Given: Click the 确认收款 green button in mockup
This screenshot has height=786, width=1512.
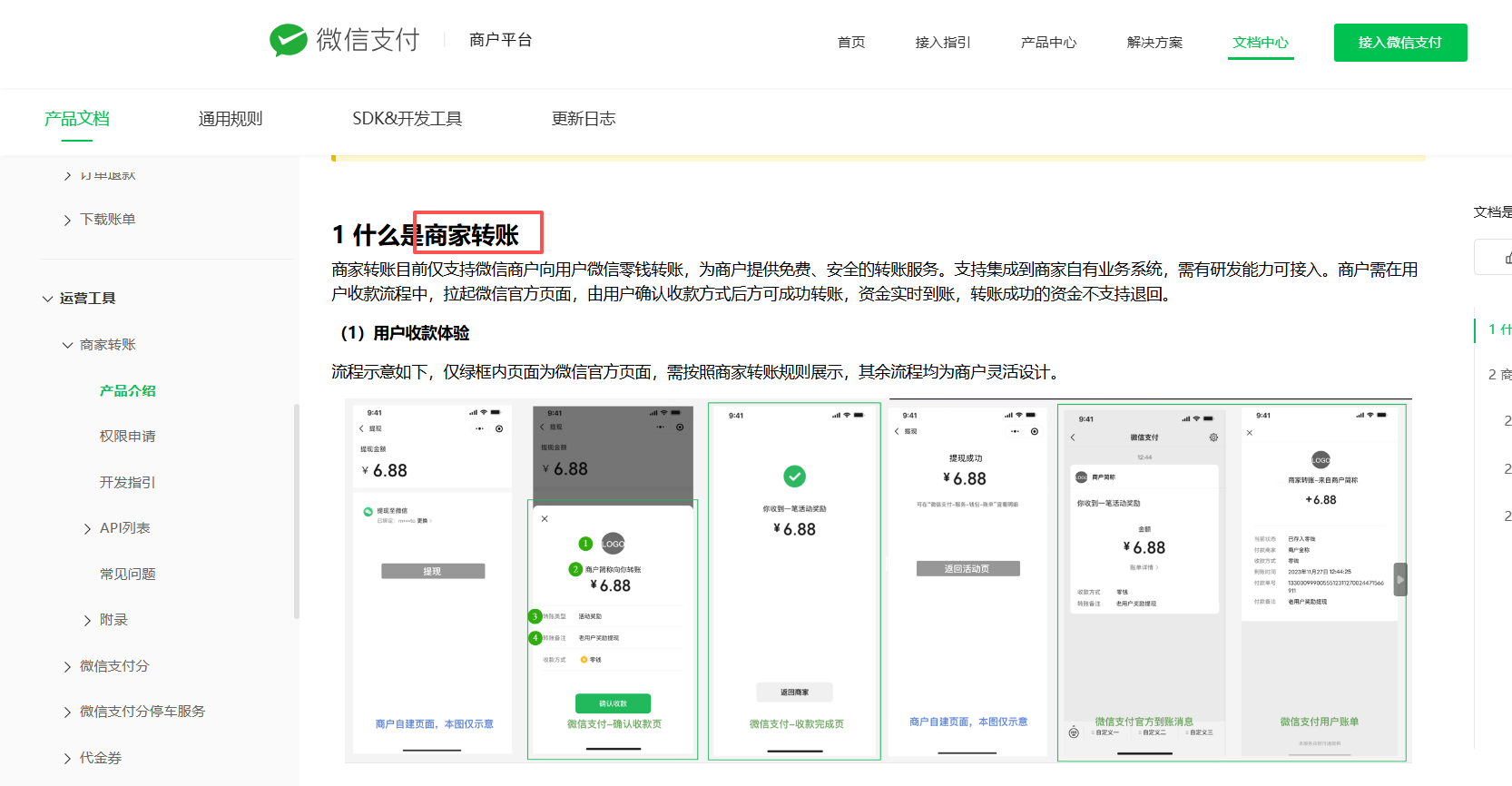Looking at the screenshot, I should [613, 703].
